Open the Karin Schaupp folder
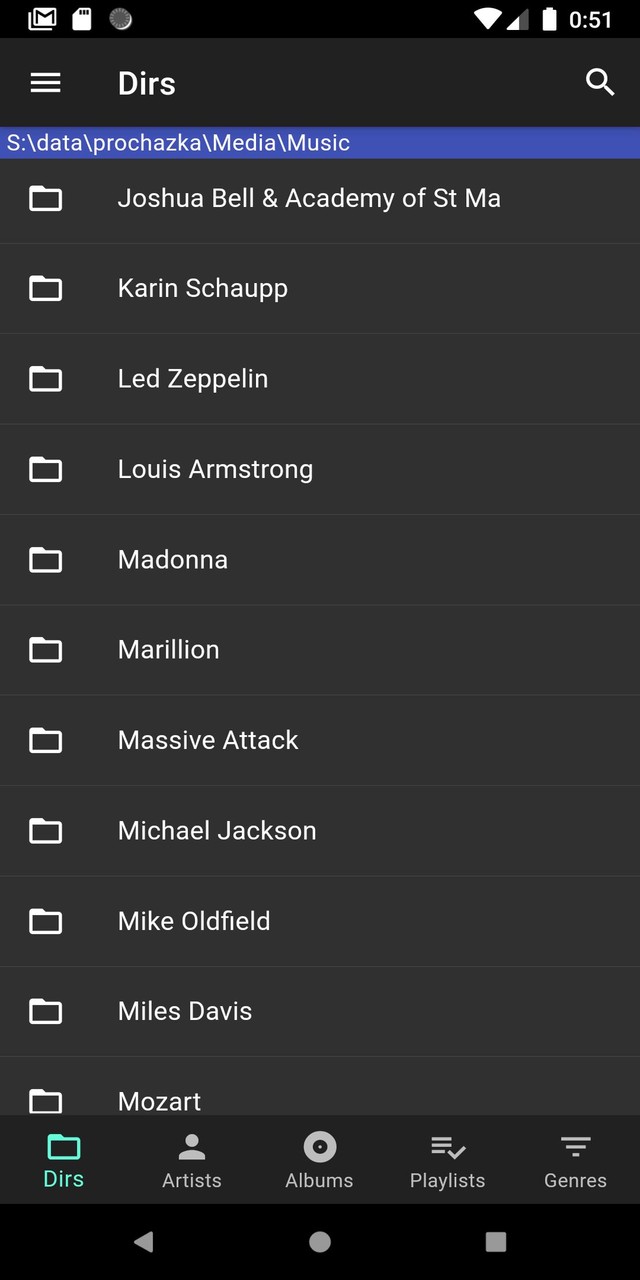640x1280 pixels. tap(203, 288)
